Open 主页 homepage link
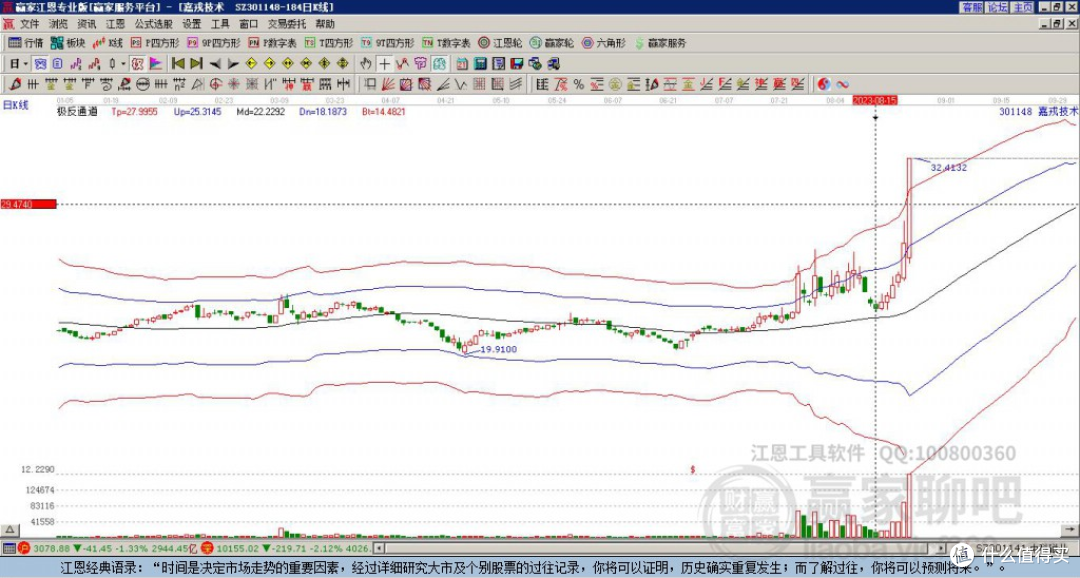 pyautogui.click(x=1023, y=7)
